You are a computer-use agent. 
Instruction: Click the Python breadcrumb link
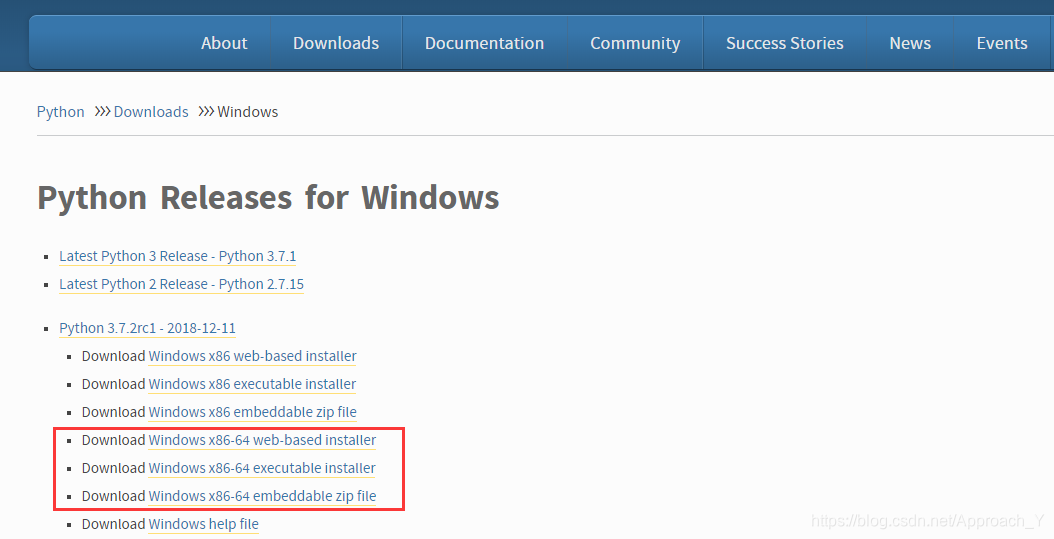60,112
